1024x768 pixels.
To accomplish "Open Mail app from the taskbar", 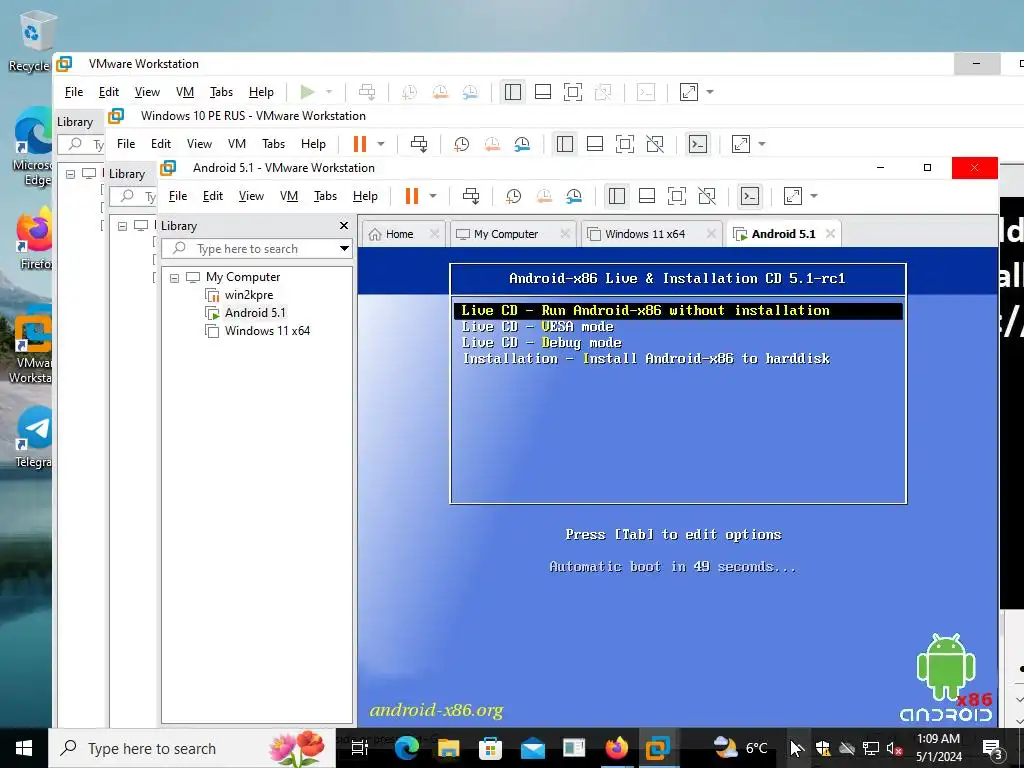I will pos(532,748).
